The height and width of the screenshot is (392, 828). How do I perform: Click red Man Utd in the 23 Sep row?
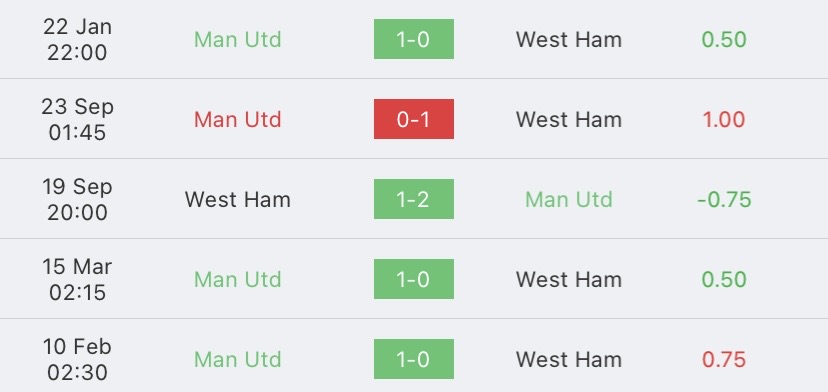[238, 119]
